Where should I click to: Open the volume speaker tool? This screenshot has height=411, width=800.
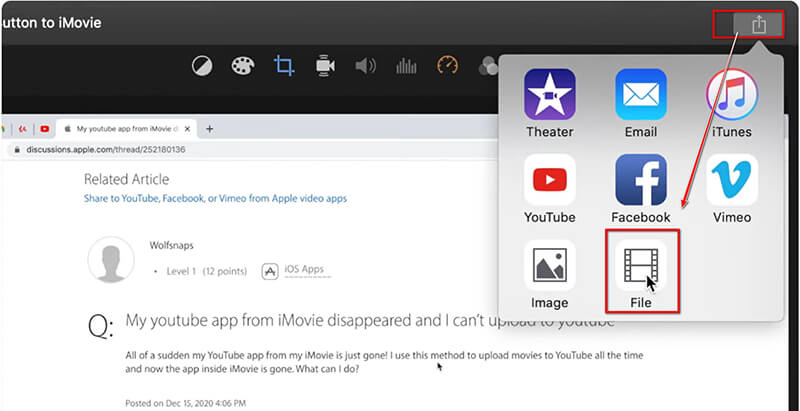click(x=365, y=66)
